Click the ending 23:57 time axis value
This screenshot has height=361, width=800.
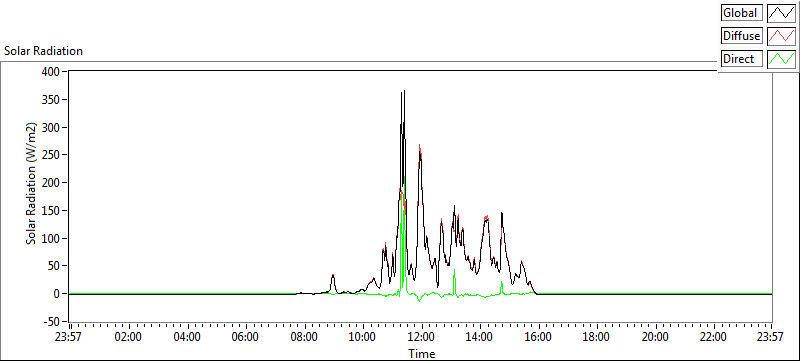(x=771, y=337)
